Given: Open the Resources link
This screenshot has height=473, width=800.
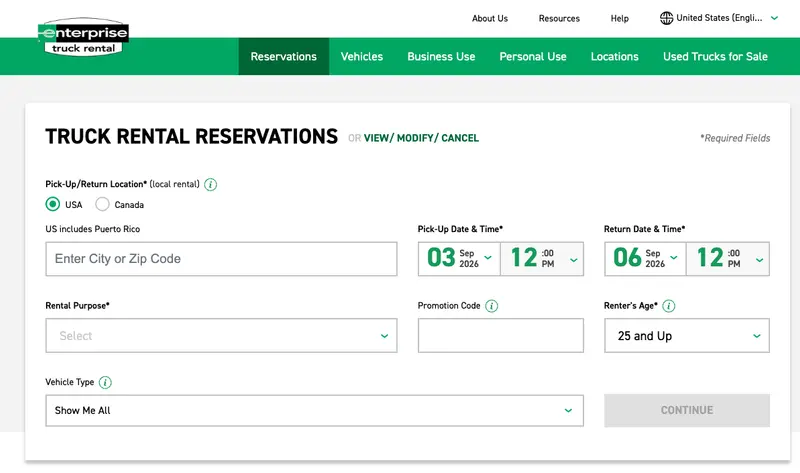Looking at the screenshot, I should [559, 18].
